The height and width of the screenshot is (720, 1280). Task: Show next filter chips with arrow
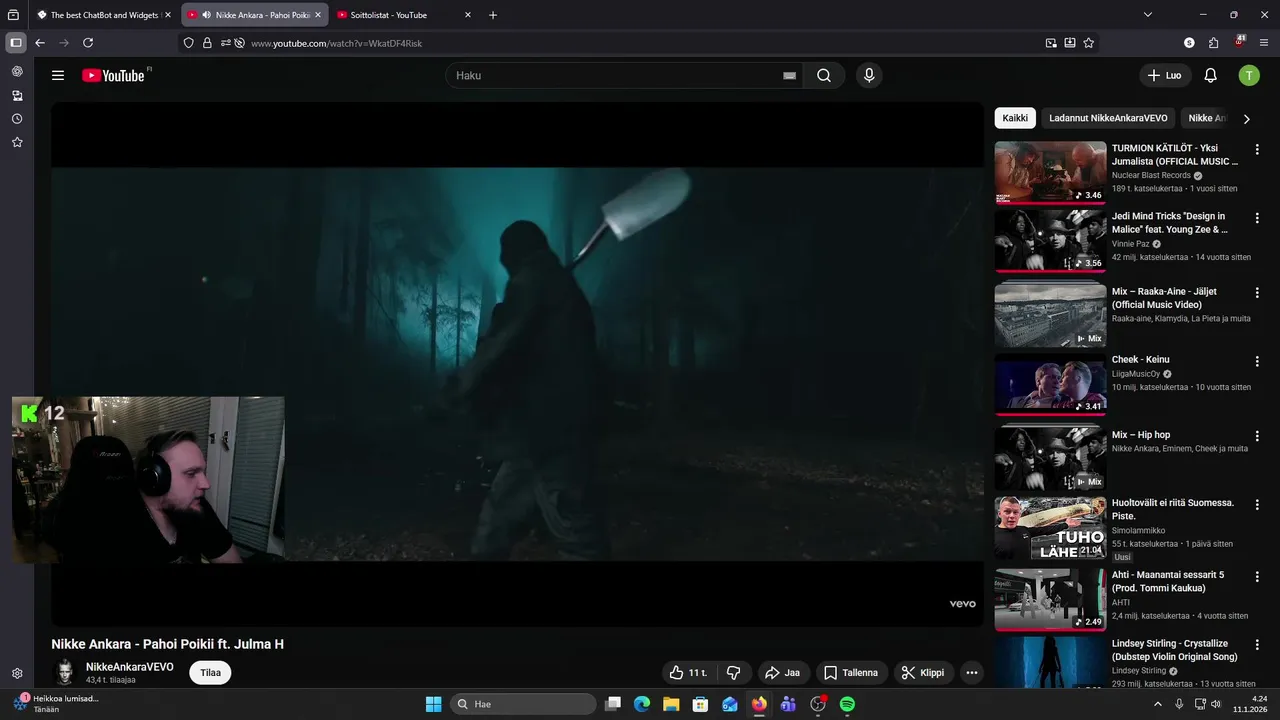coord(1246,118)
